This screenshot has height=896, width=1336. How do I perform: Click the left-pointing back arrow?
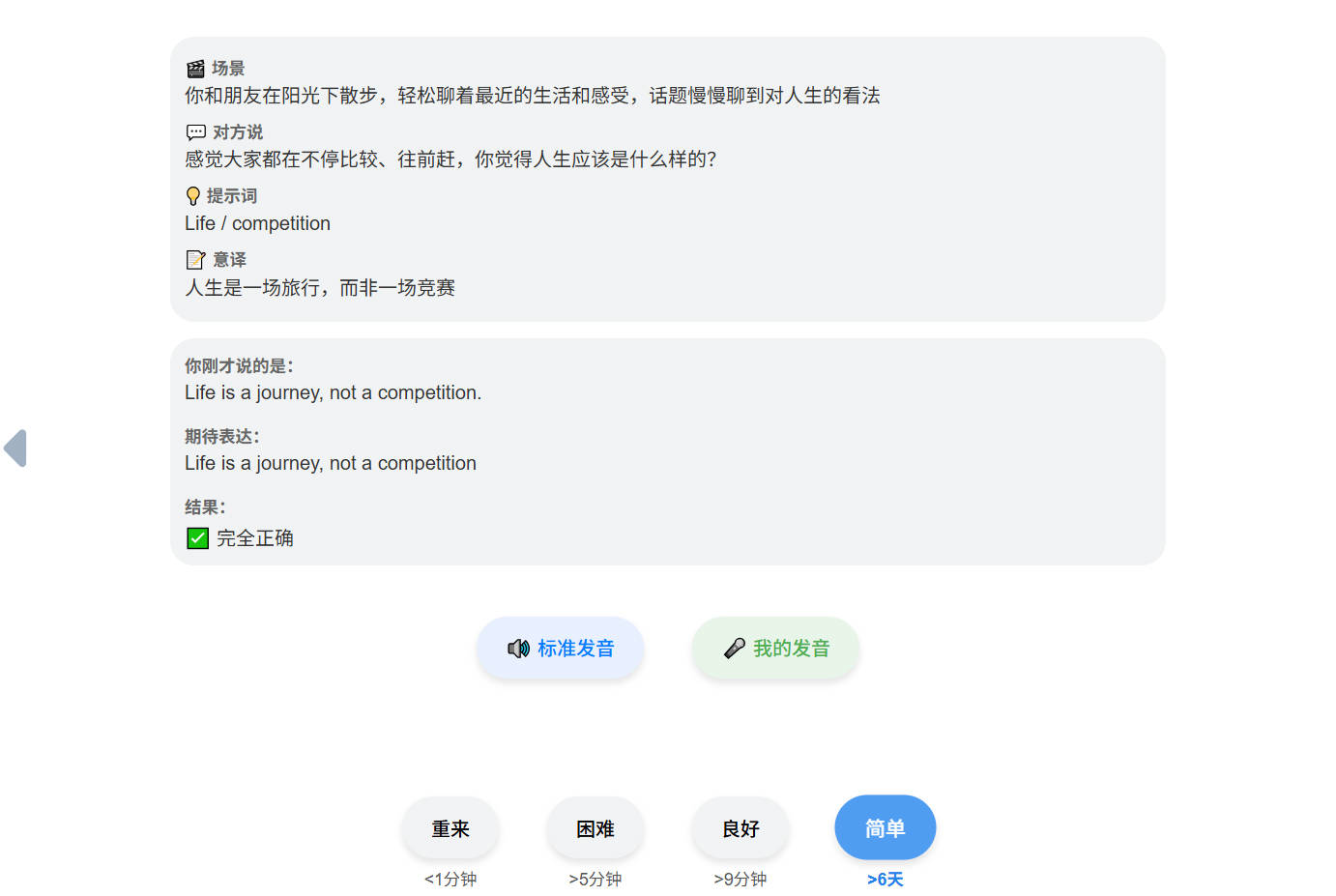coord(15,448)
